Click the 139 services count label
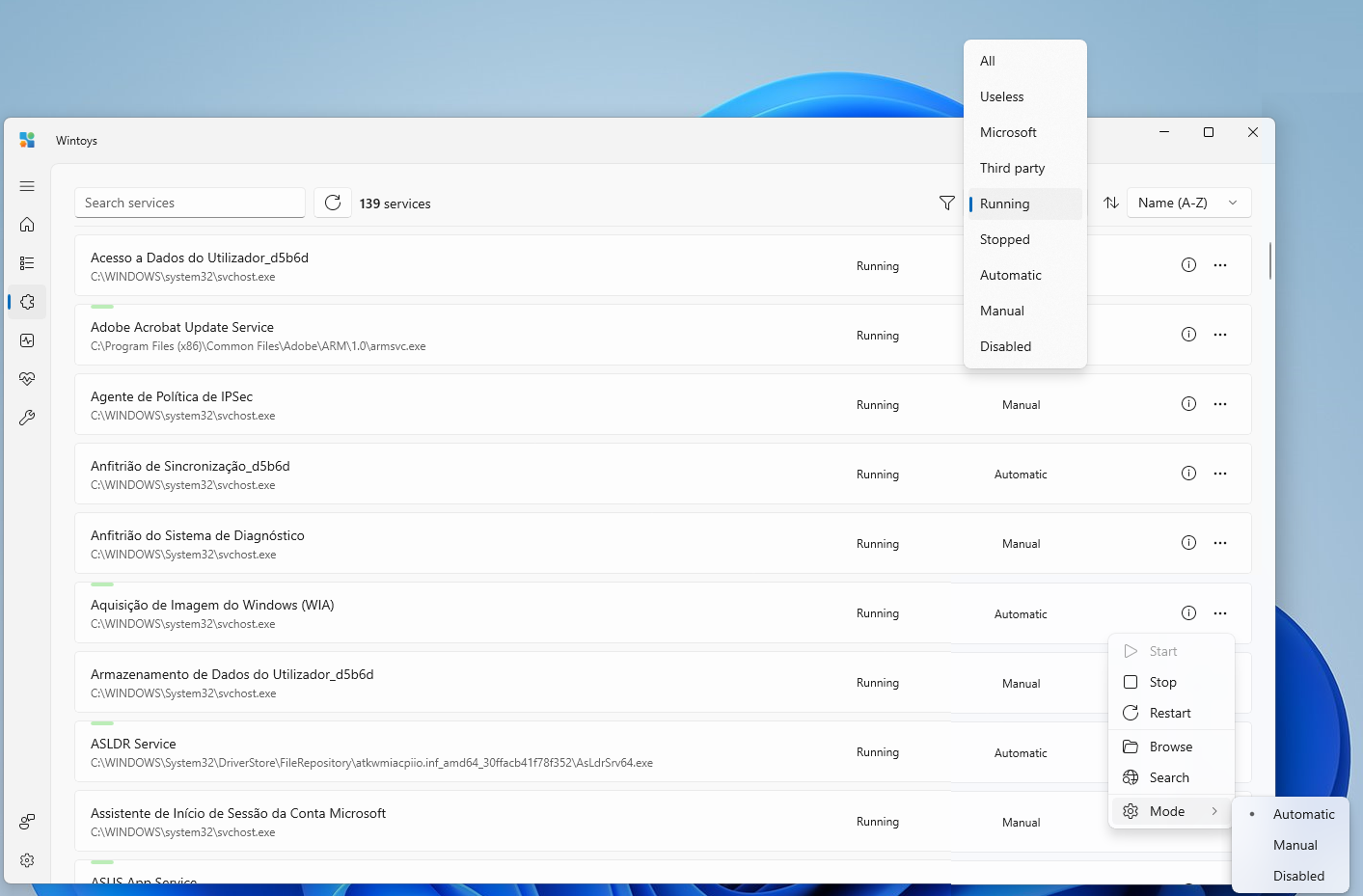The image size is (1363, 896). point(395,204)
